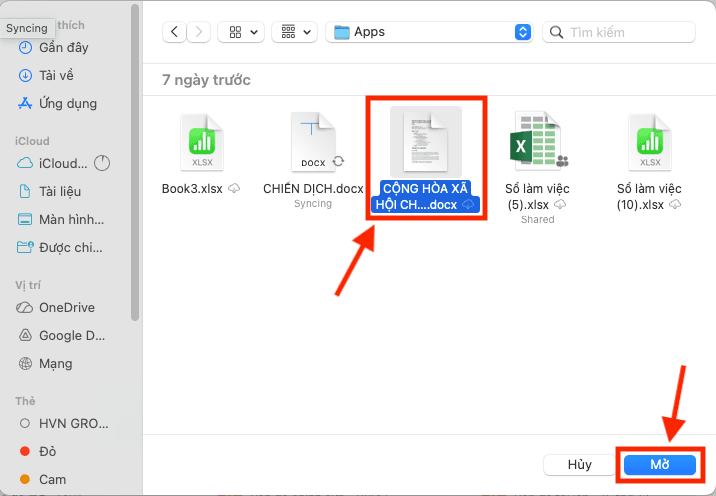The height and width of the screenshot is (496, 716).
Task: Open Gần đây in the sidebar
Action: pos(62,48)
